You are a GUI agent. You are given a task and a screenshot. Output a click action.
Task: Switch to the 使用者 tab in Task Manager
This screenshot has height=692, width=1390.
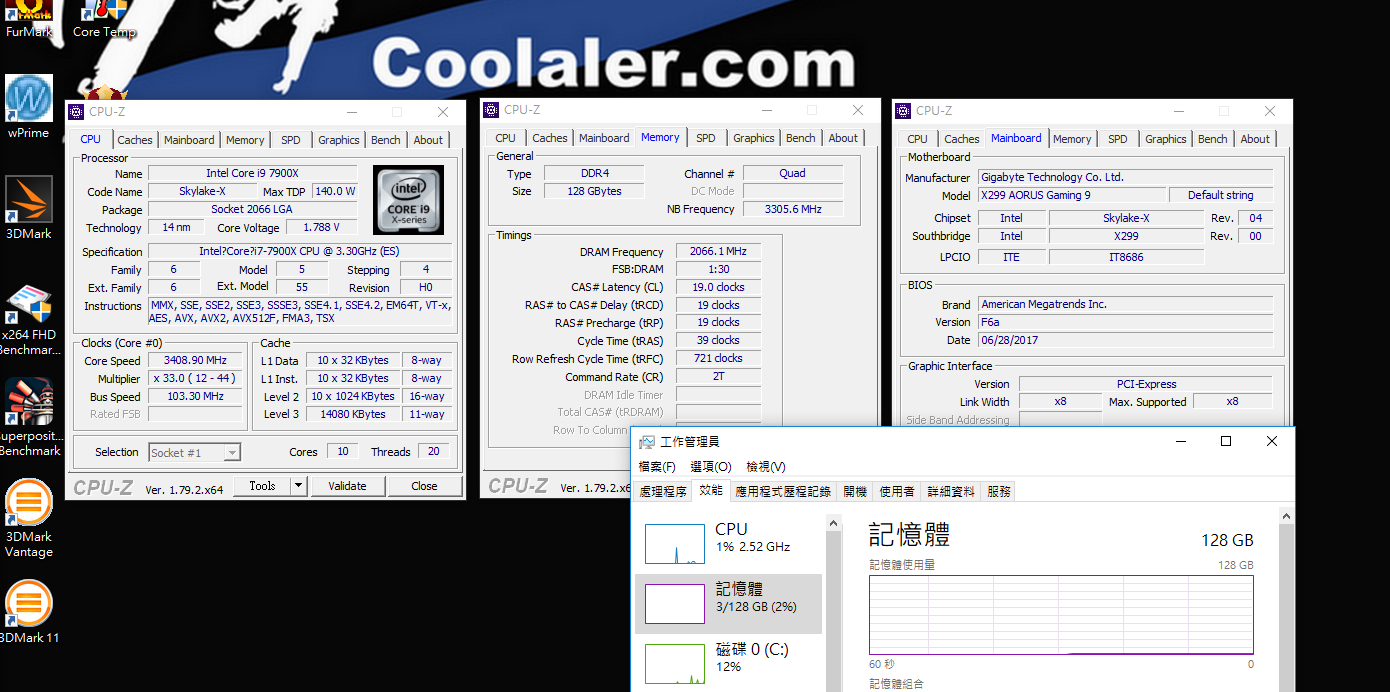click(x=897, y=492)
